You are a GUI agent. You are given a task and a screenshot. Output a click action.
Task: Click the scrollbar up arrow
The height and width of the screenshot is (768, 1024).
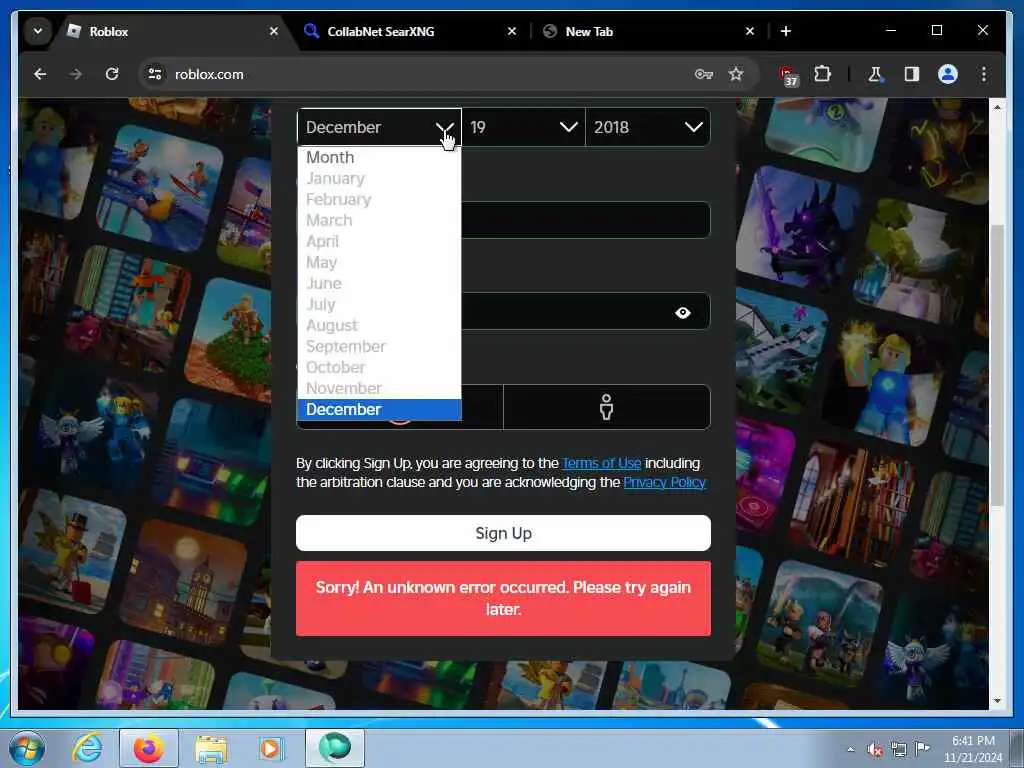(997, 107)
